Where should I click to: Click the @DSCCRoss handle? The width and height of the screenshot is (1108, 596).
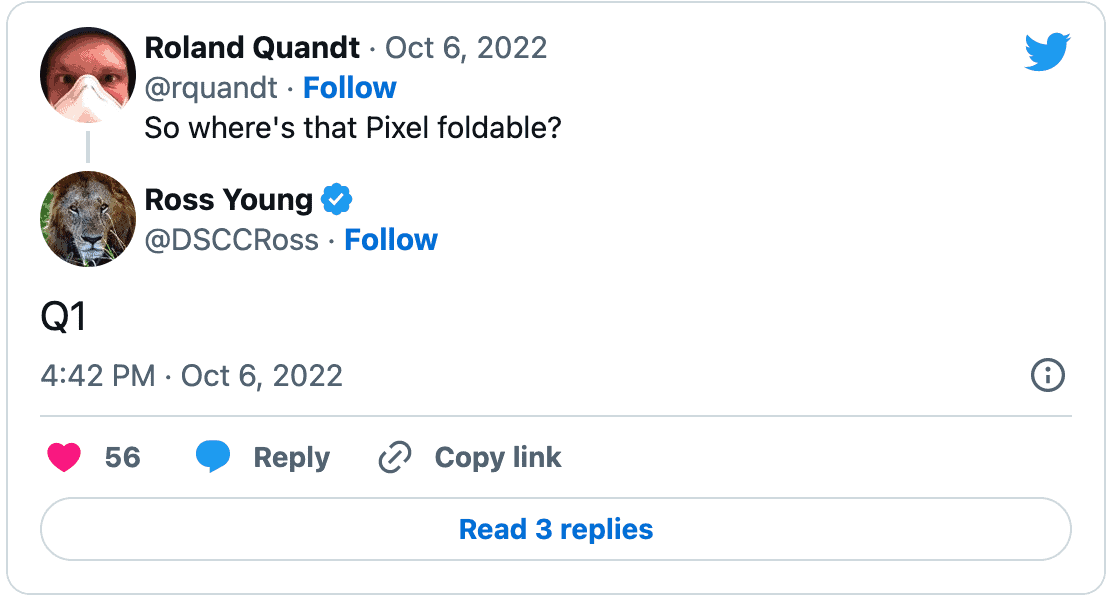point(232,240)
